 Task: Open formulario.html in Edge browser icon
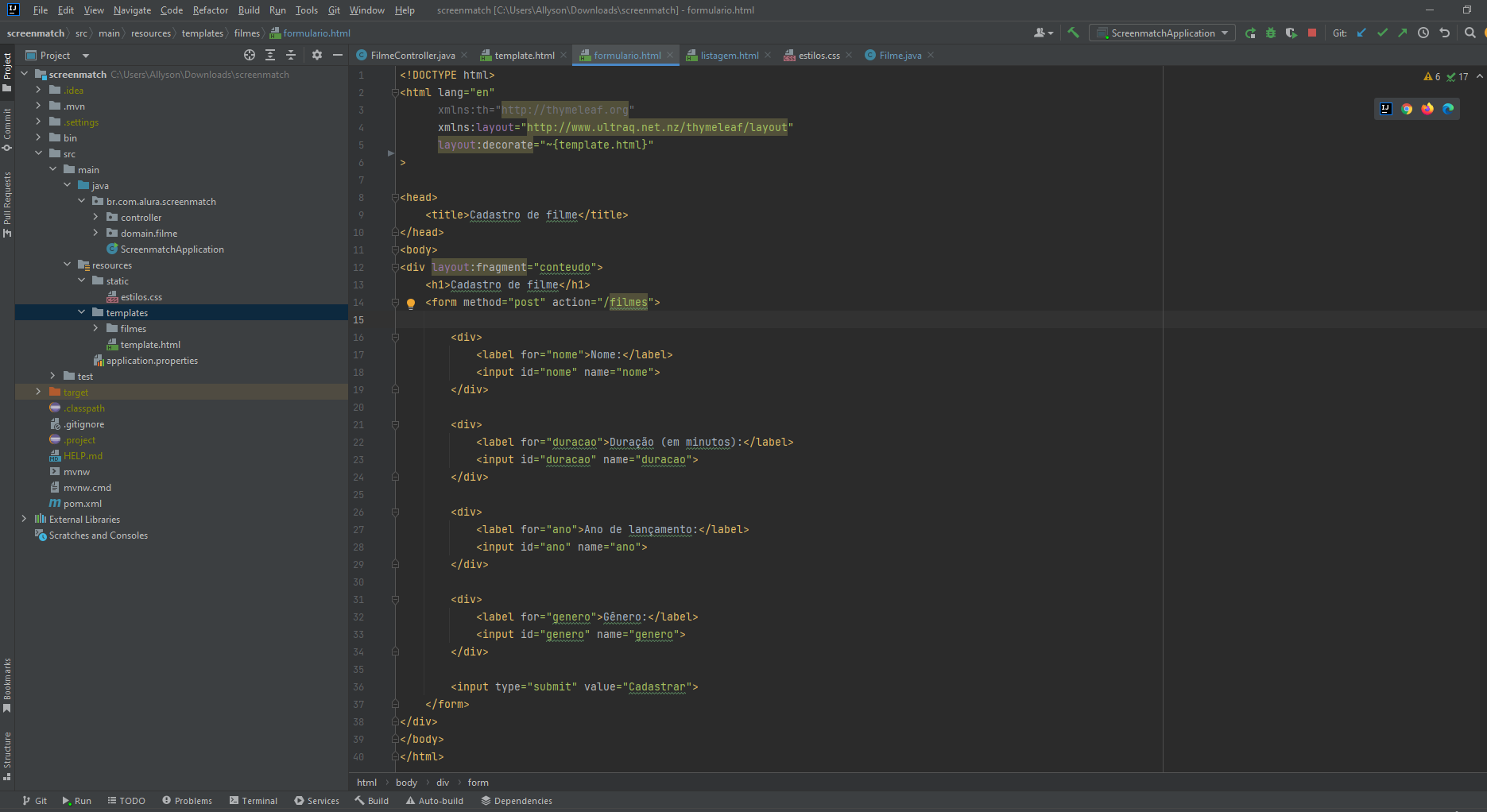click(1448, 109)
